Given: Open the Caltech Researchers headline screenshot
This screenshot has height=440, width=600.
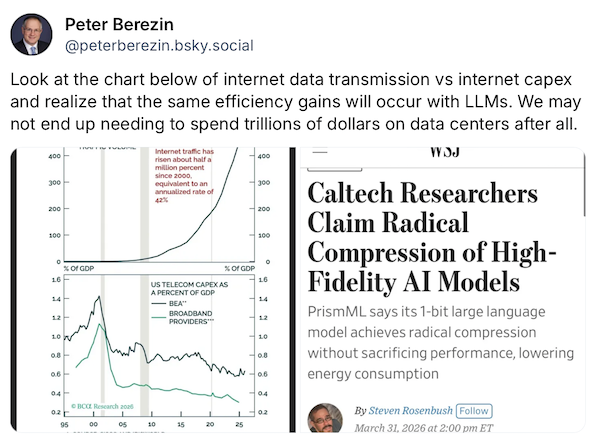Looking at the screenshot, I should point(442,290).
